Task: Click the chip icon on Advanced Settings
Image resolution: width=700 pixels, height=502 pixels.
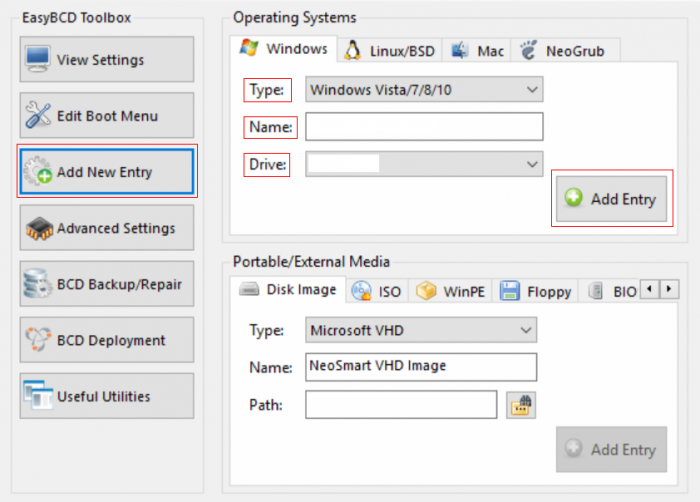Action: click(39, 228)
